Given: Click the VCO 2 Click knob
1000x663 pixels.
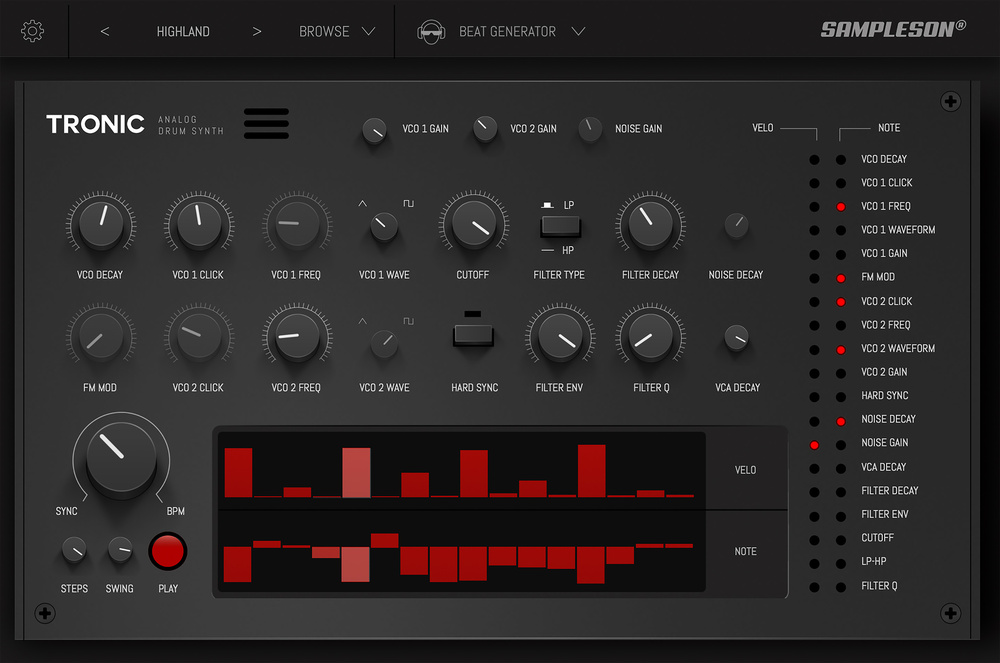Looking at the screenshot, I should point(199,336).
